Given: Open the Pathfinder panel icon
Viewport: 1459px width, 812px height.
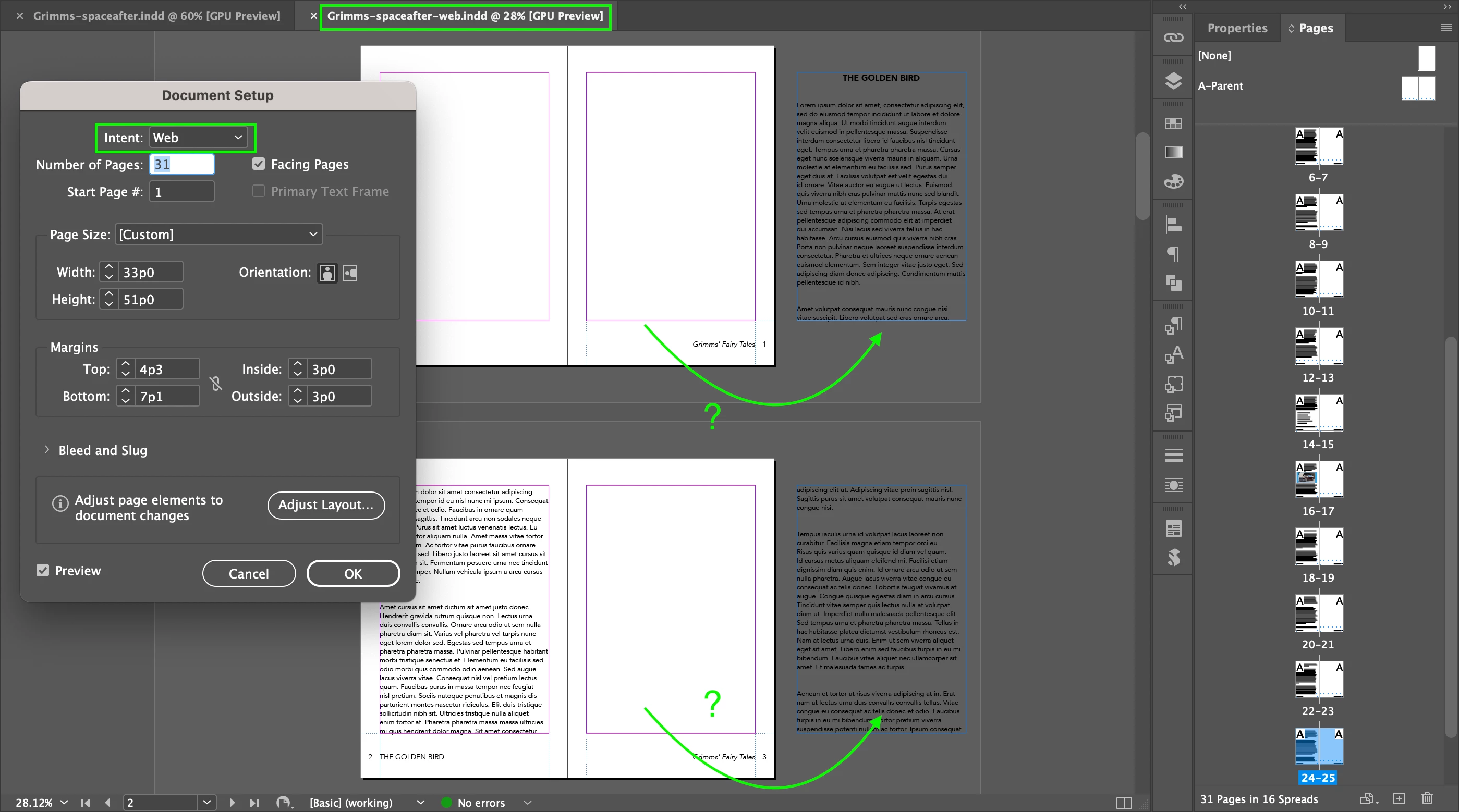Looking at the screenshot, I should pyautogui.click(x=1173, y=282).
